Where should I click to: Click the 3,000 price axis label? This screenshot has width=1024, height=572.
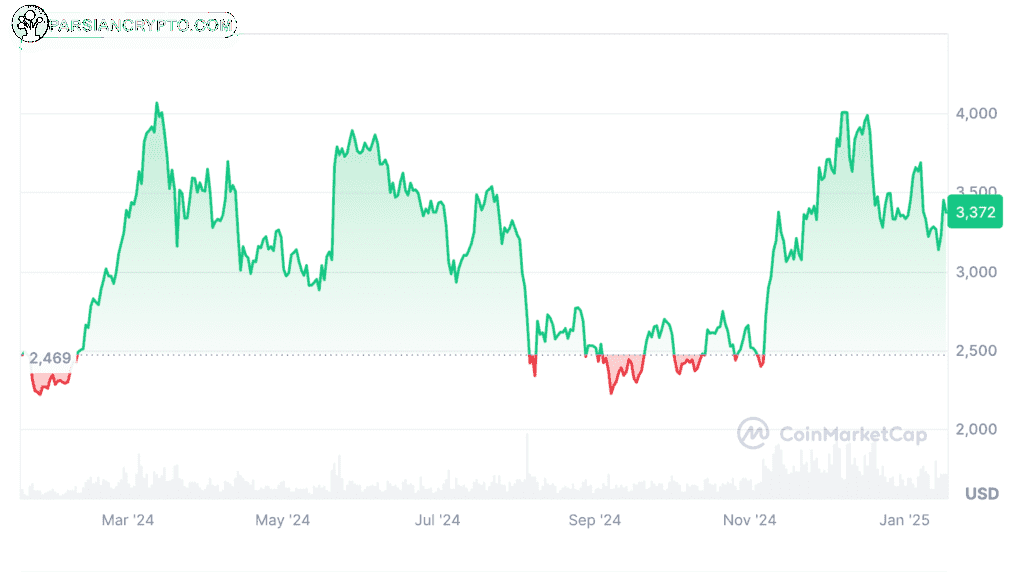click(976, 272)
